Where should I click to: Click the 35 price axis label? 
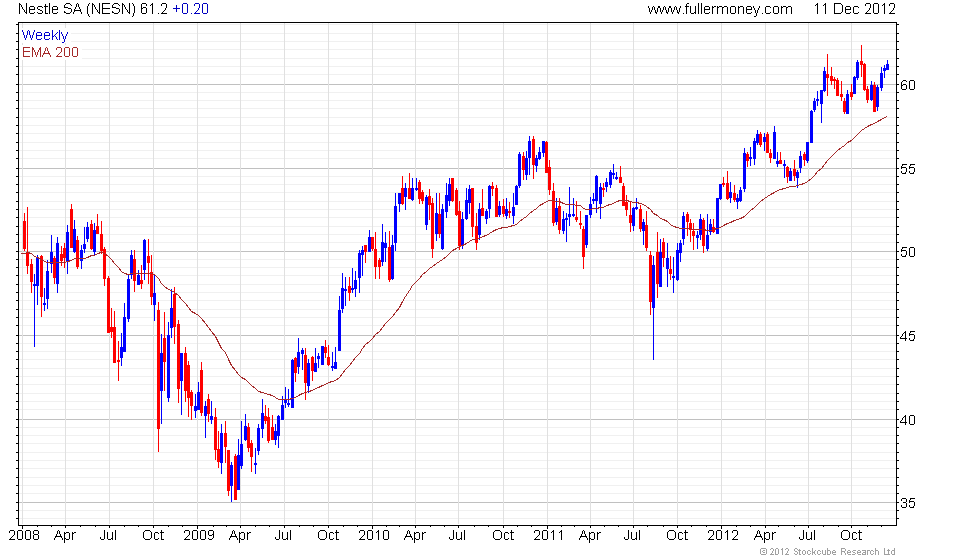pyautogui.click(x=908, y=503)
